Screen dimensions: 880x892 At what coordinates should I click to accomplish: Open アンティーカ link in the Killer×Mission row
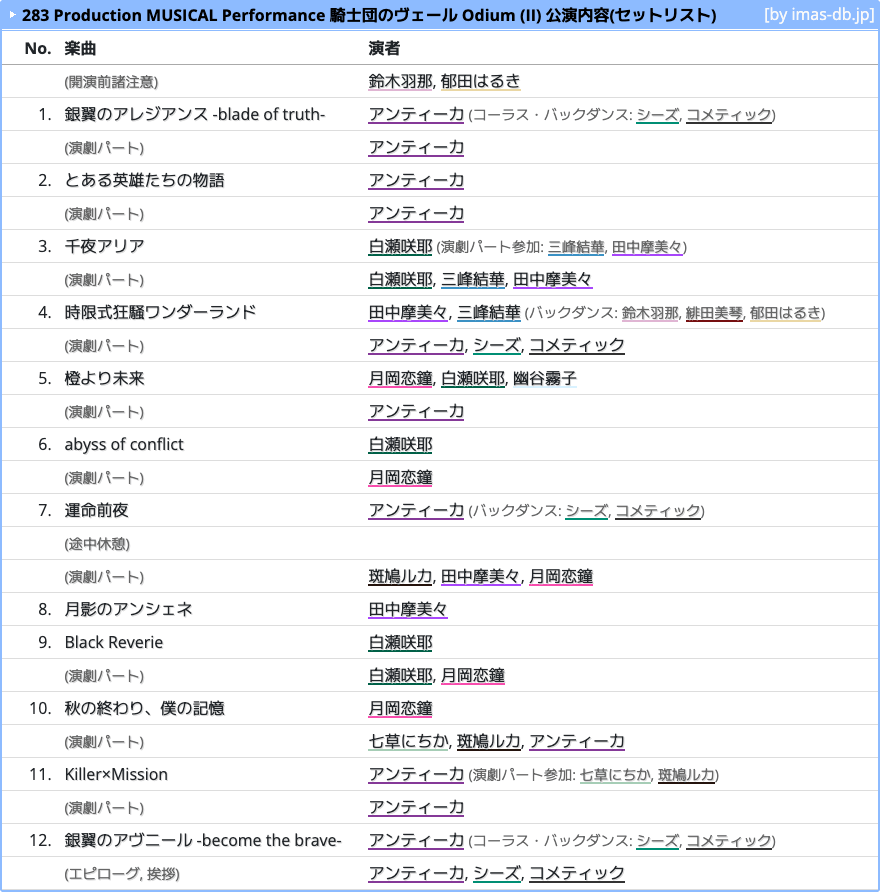pos(416,774)
